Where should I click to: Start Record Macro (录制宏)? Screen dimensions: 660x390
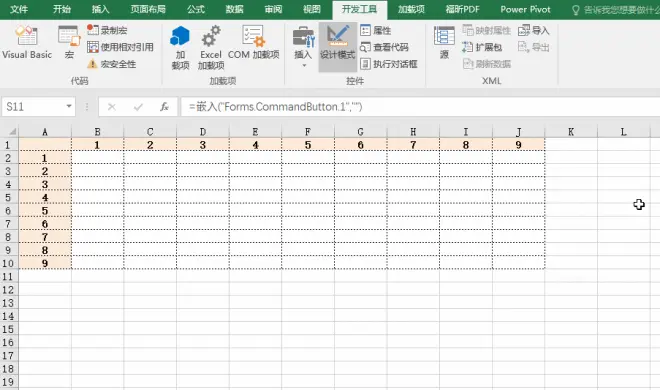point(107,30)
